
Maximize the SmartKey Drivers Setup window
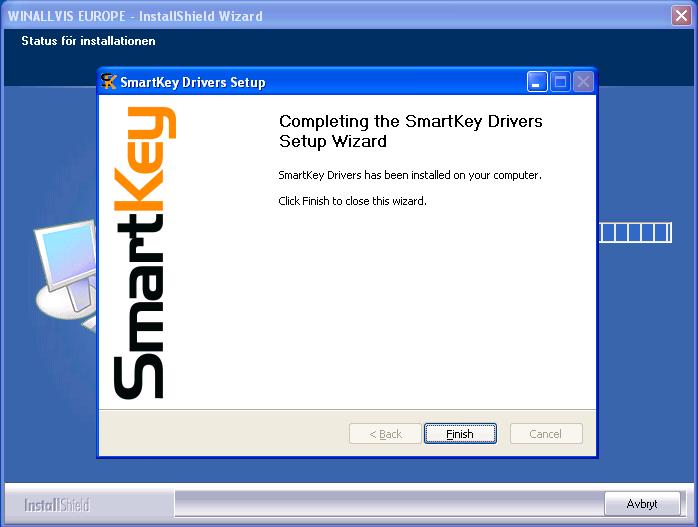(560, 82)
